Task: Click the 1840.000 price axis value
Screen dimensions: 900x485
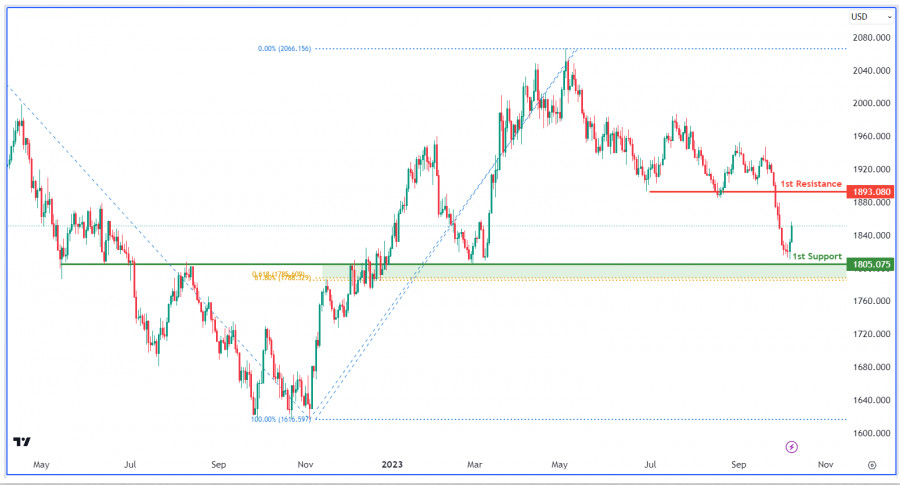Action: [x=871, y=235]
